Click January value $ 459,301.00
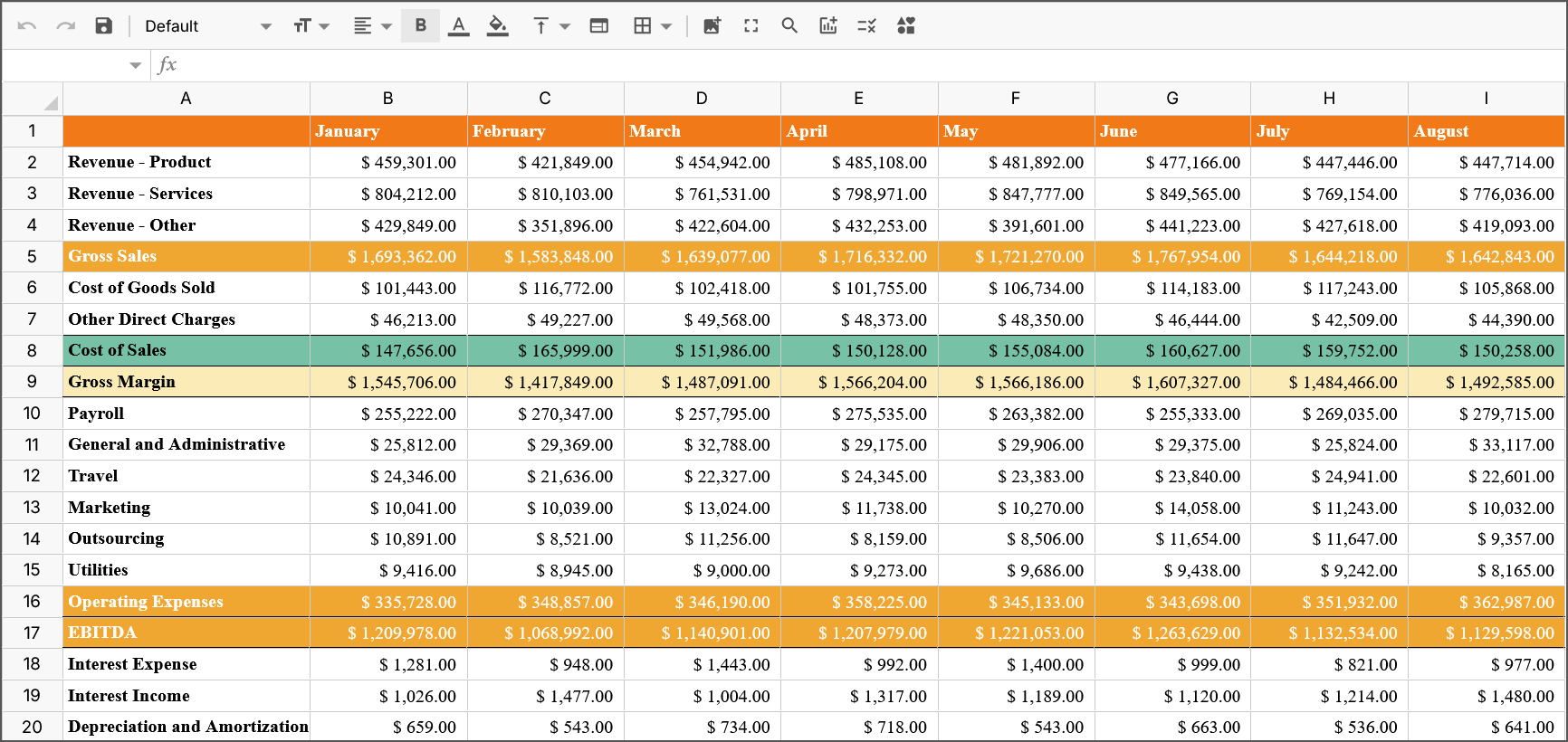The height and width of the screenshot is (742, 1568). click(388, 163)
